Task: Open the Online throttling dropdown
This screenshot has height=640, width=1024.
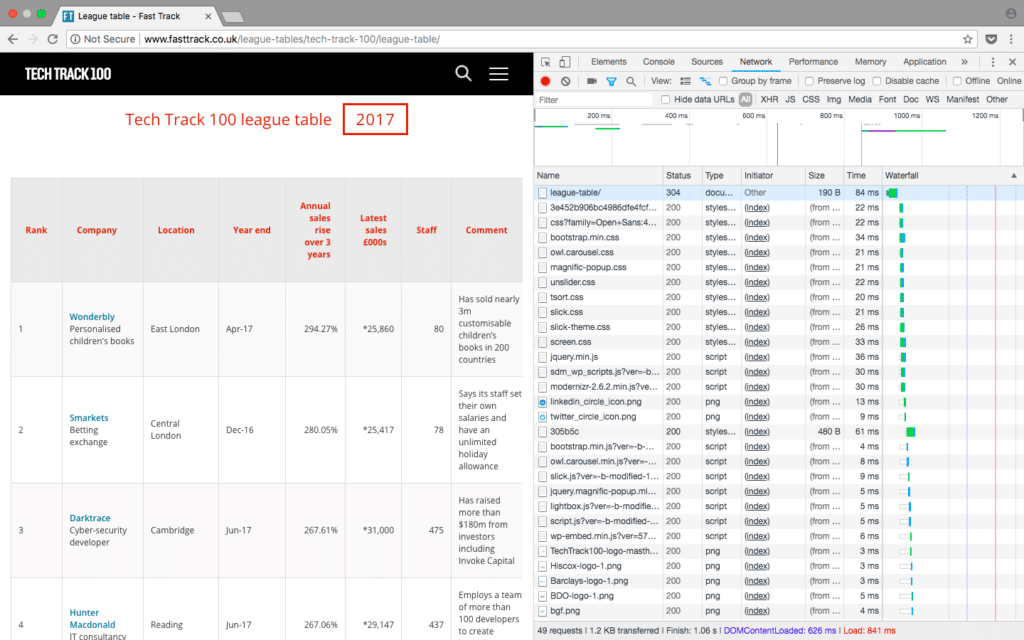Action: point(1009,81)
